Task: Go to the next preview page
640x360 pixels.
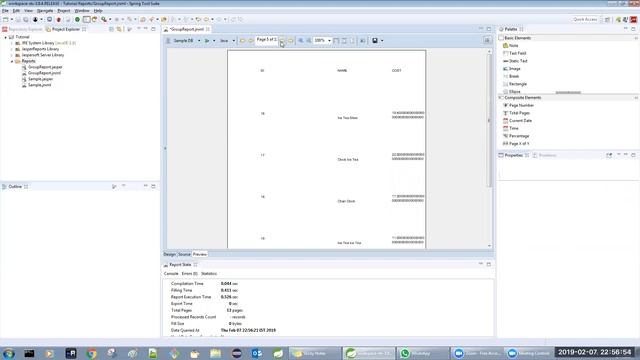Action: click(x=282, y=41)
